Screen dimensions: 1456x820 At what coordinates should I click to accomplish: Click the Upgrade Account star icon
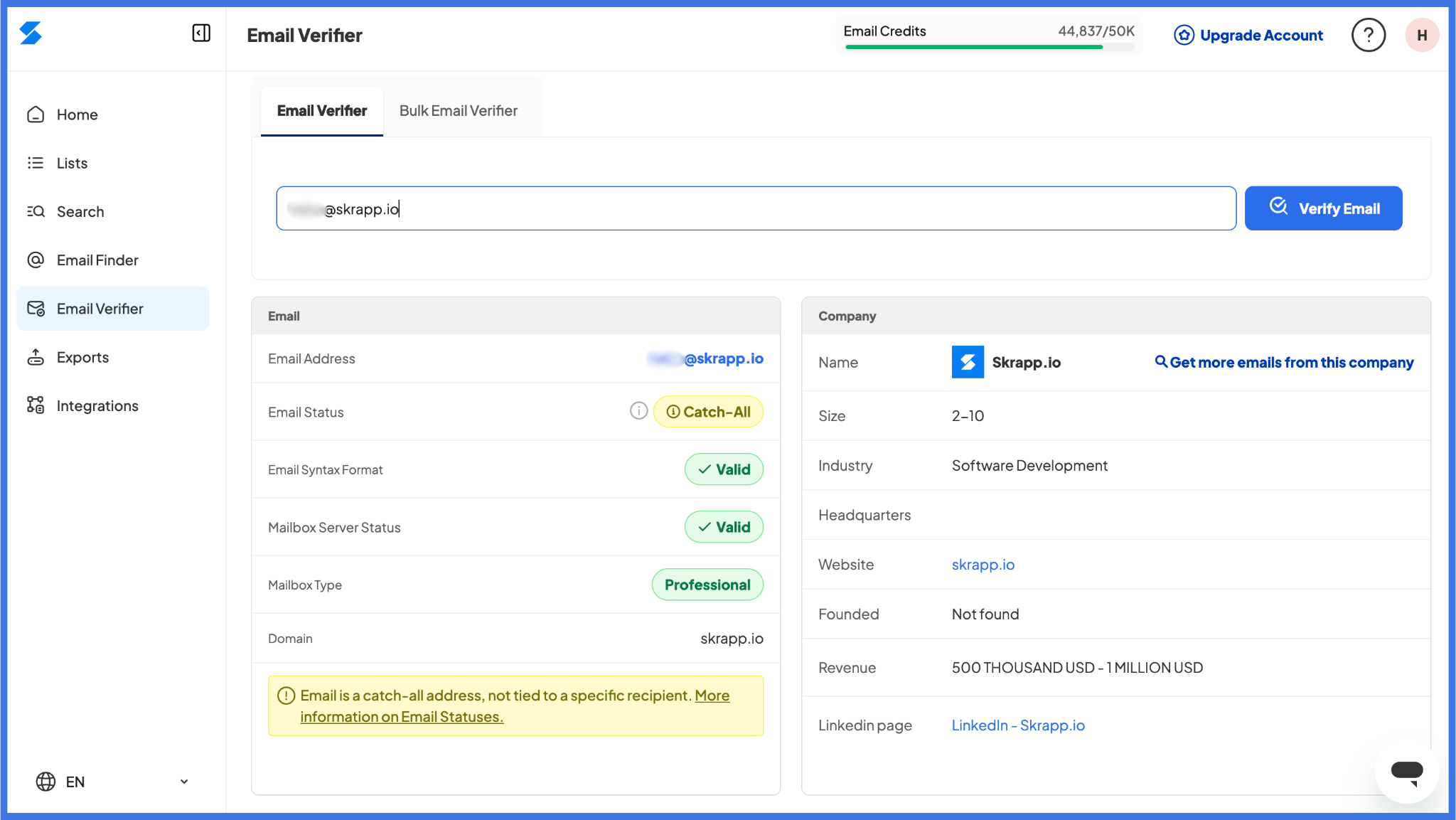click(1184, 35)
